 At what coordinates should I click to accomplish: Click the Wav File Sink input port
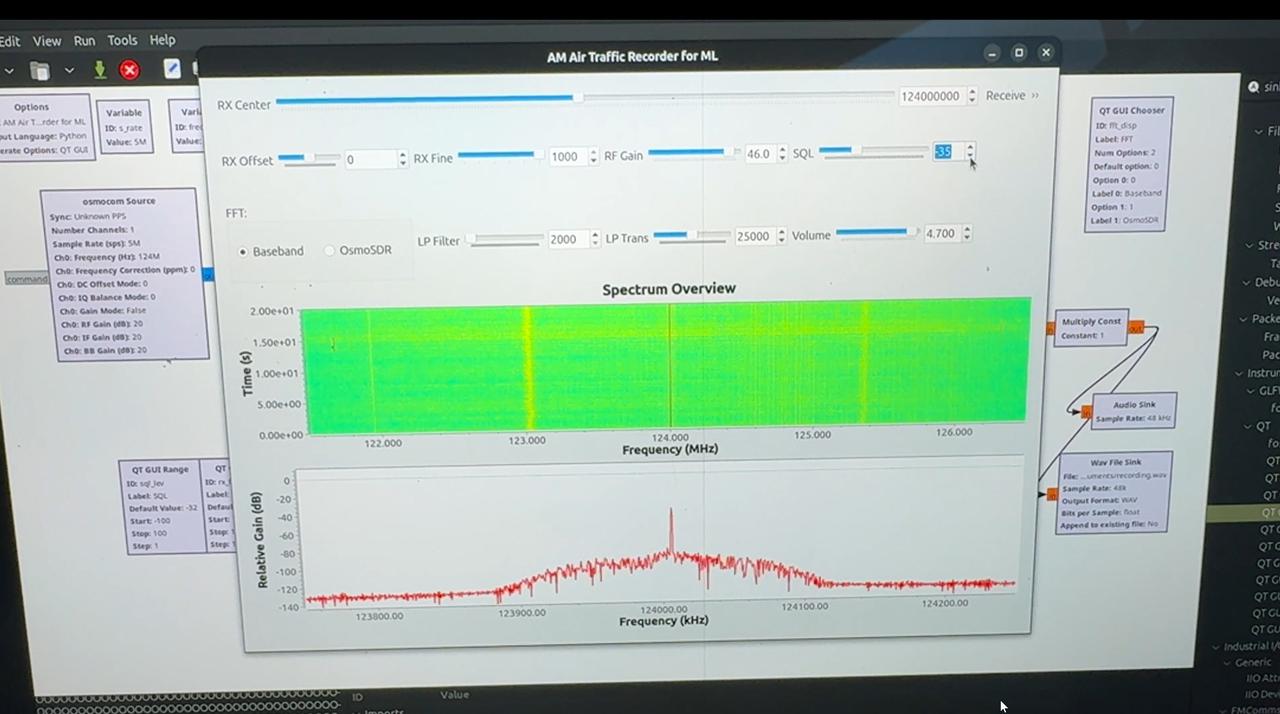[x=1051, y=494]
